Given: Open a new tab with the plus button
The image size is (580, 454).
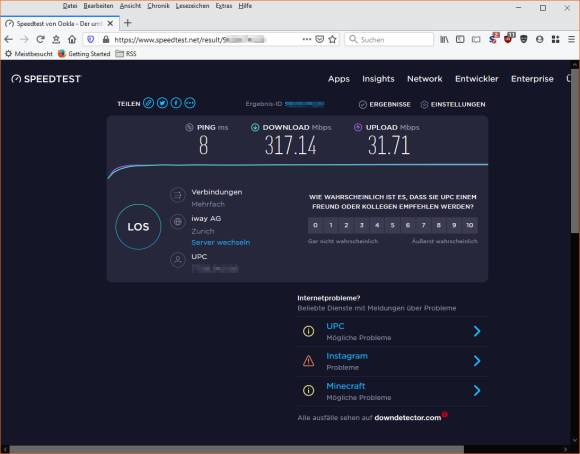Looking at the screenshot, I should (x=128, y=23).
